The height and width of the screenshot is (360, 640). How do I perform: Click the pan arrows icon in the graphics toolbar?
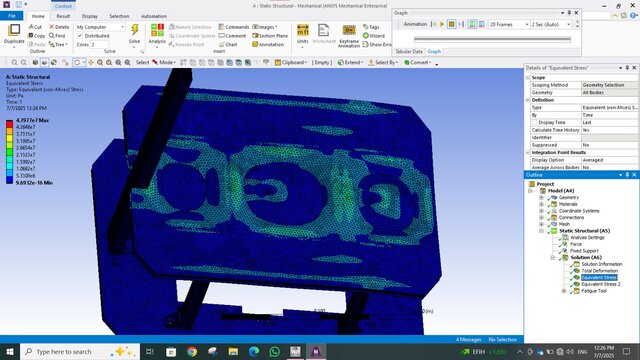coord(91,62)
